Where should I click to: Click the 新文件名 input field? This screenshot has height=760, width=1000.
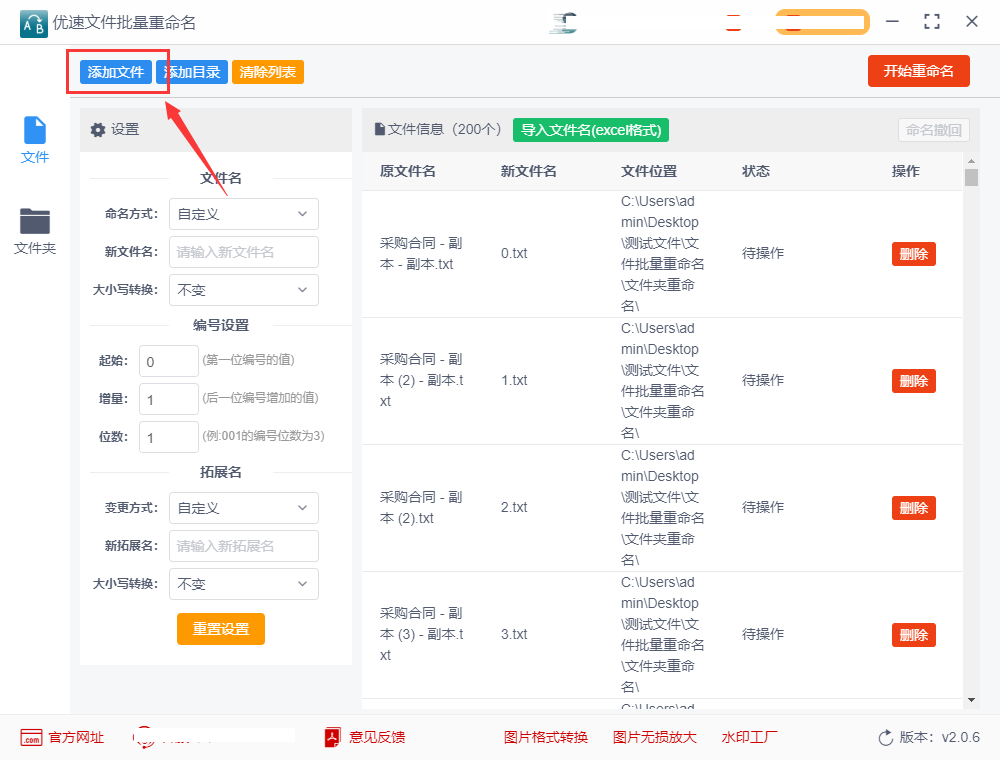(x=243, y=252)
